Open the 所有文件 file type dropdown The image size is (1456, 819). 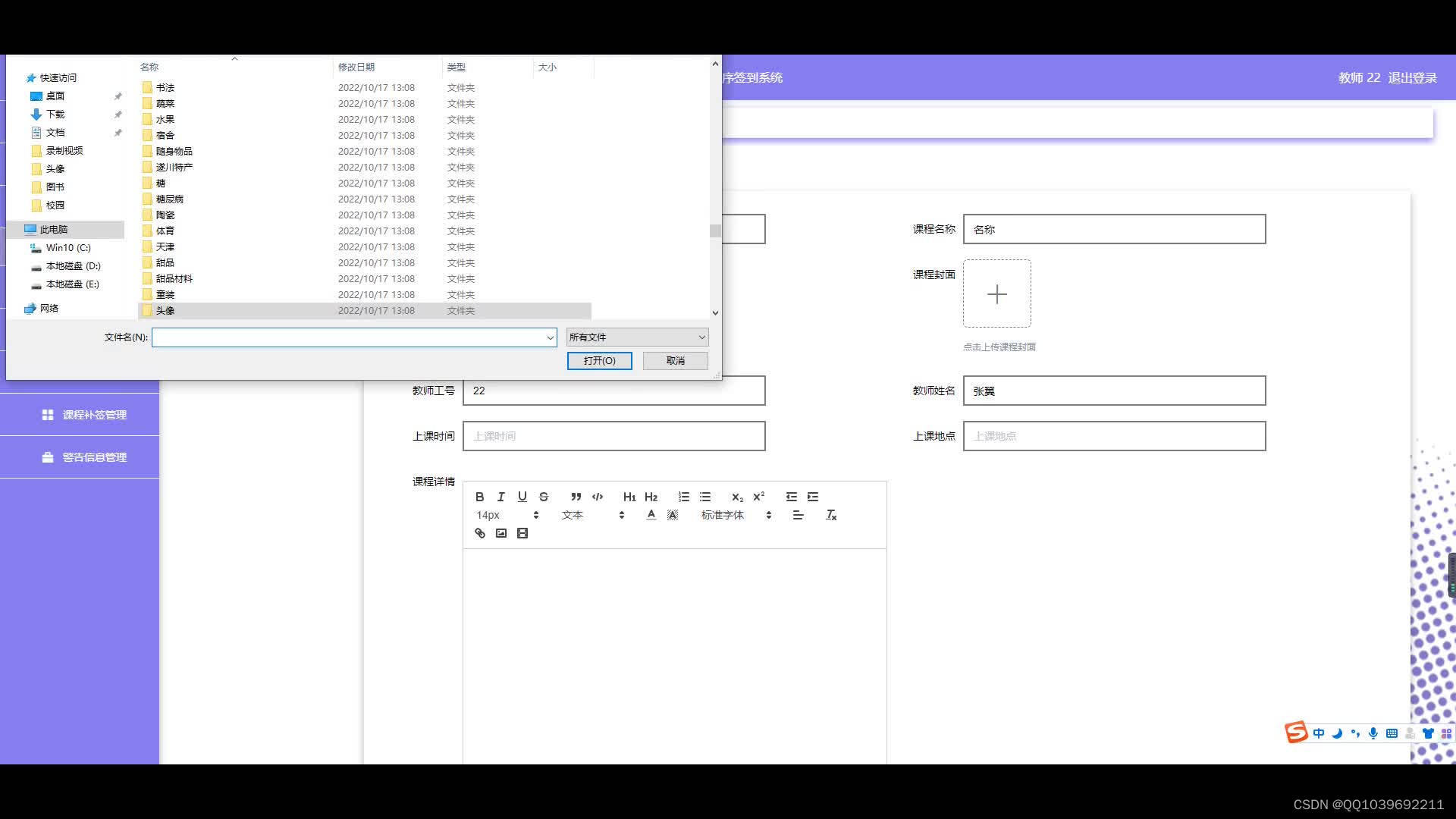click(637, 337)
